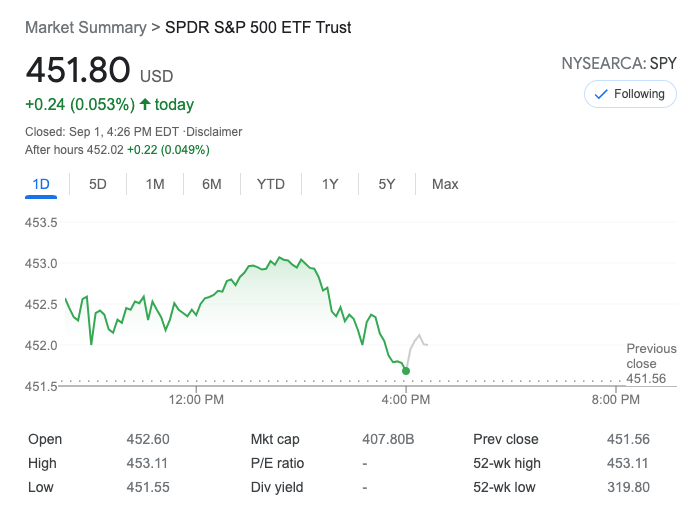Click the green closing price dot
The width and height of the screenshot is (696, 509).
(405, 371)
